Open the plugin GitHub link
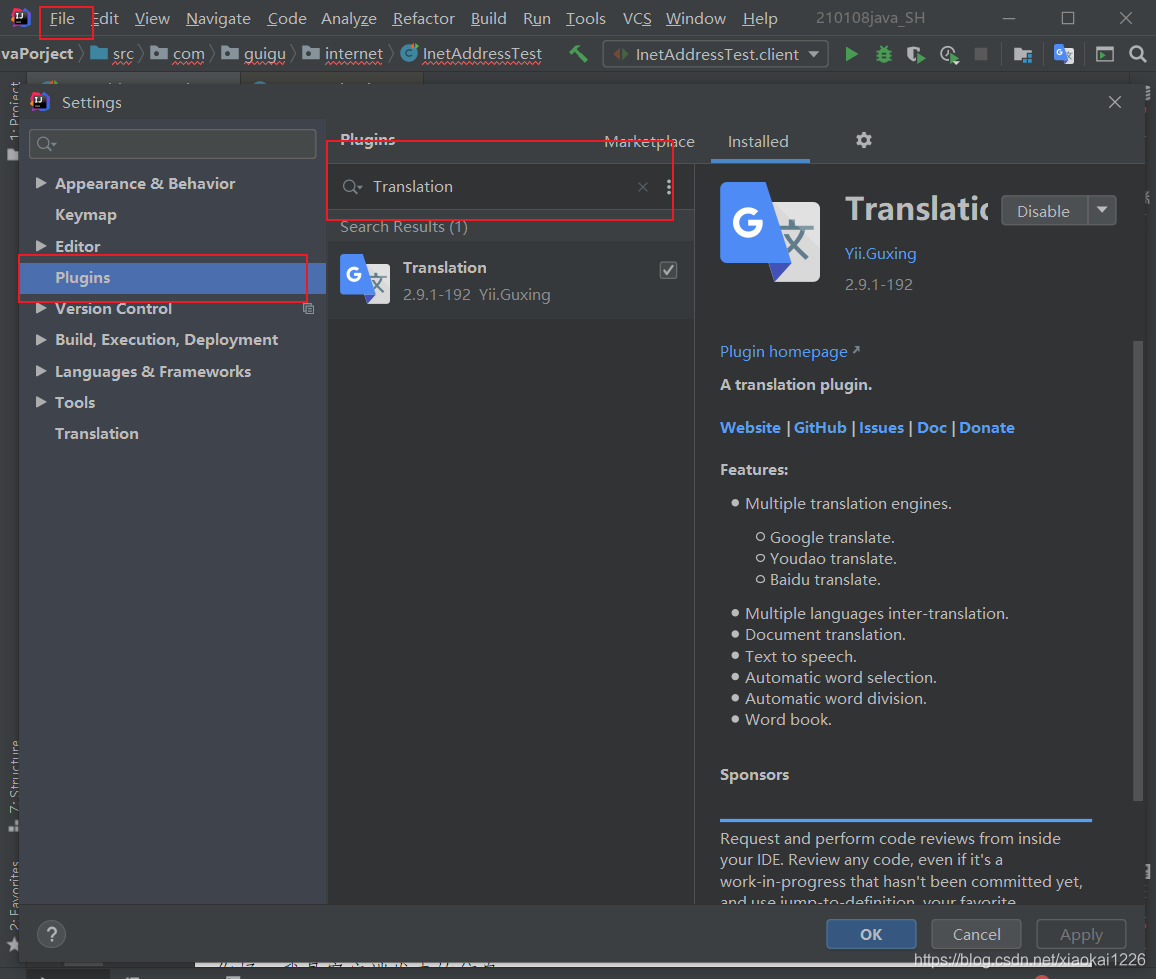The width and height of the screenshot is (1156, 979). 820,428
